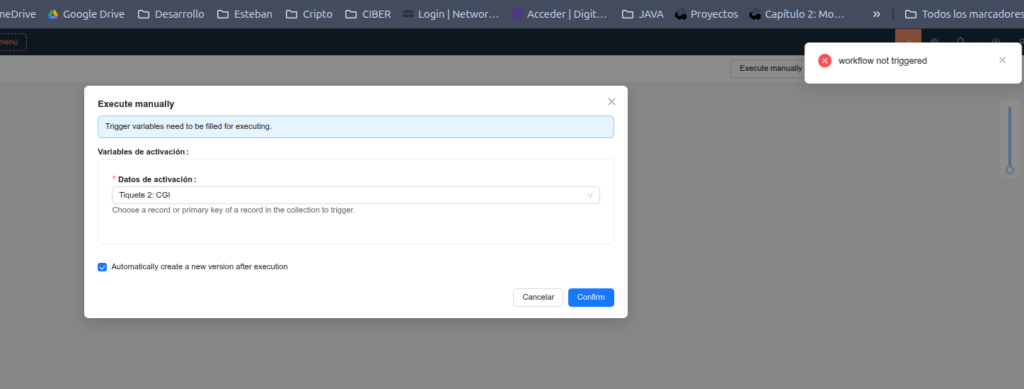Click the Execute manually dialog title
Image resolution: width=1024 pixels, height=389 pixels.
[136, 104]
